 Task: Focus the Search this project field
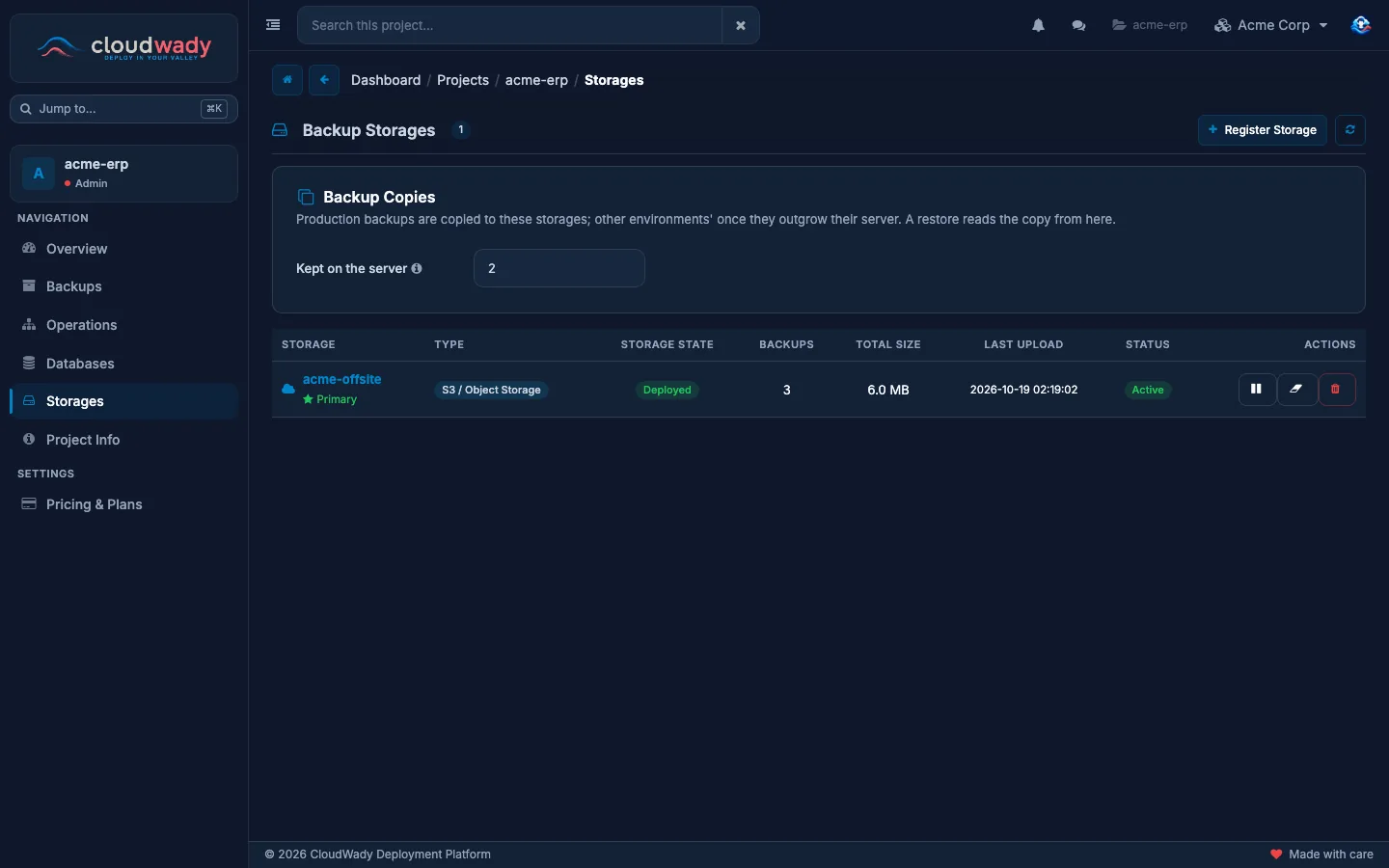(509, 25)
